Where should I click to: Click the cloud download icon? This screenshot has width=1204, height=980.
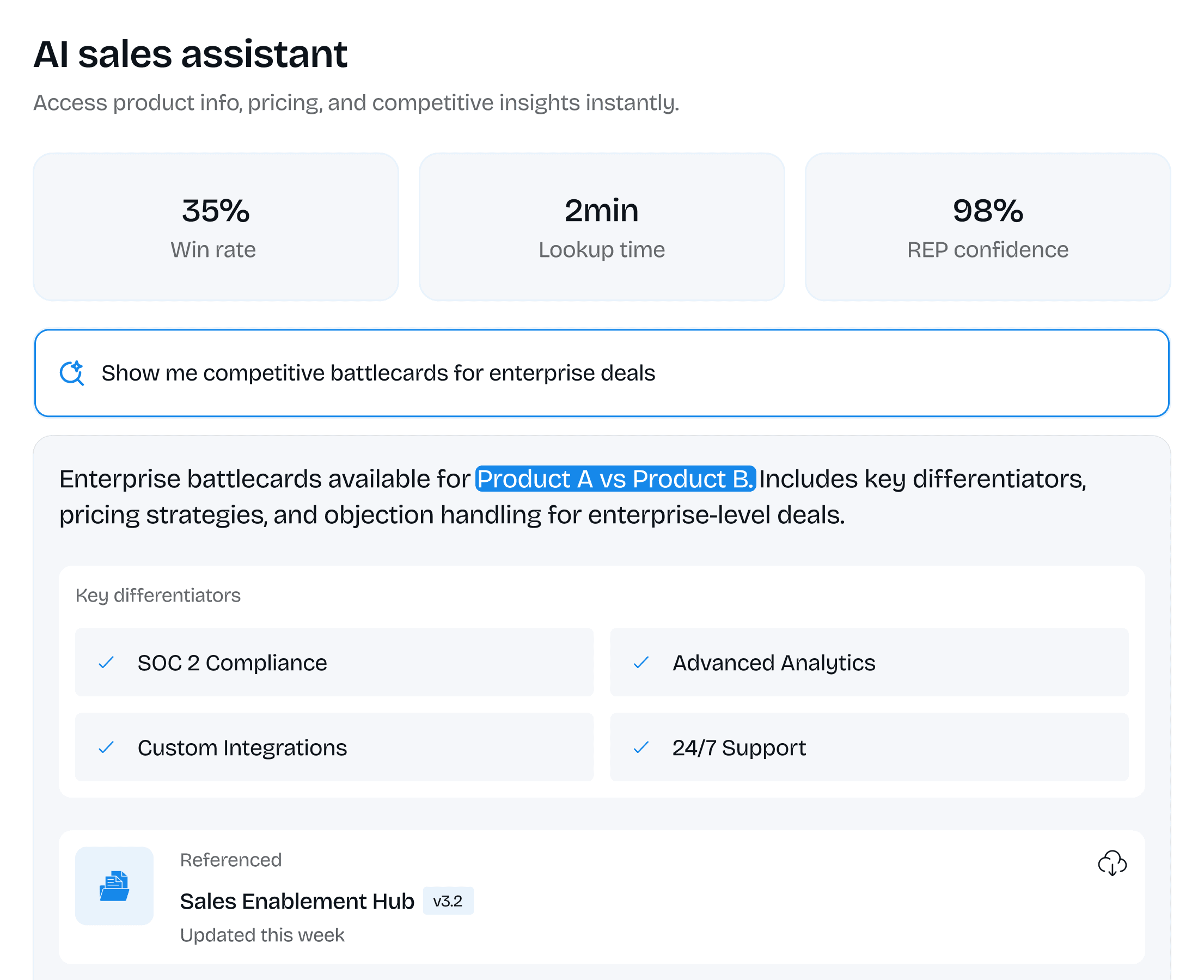1111,863
